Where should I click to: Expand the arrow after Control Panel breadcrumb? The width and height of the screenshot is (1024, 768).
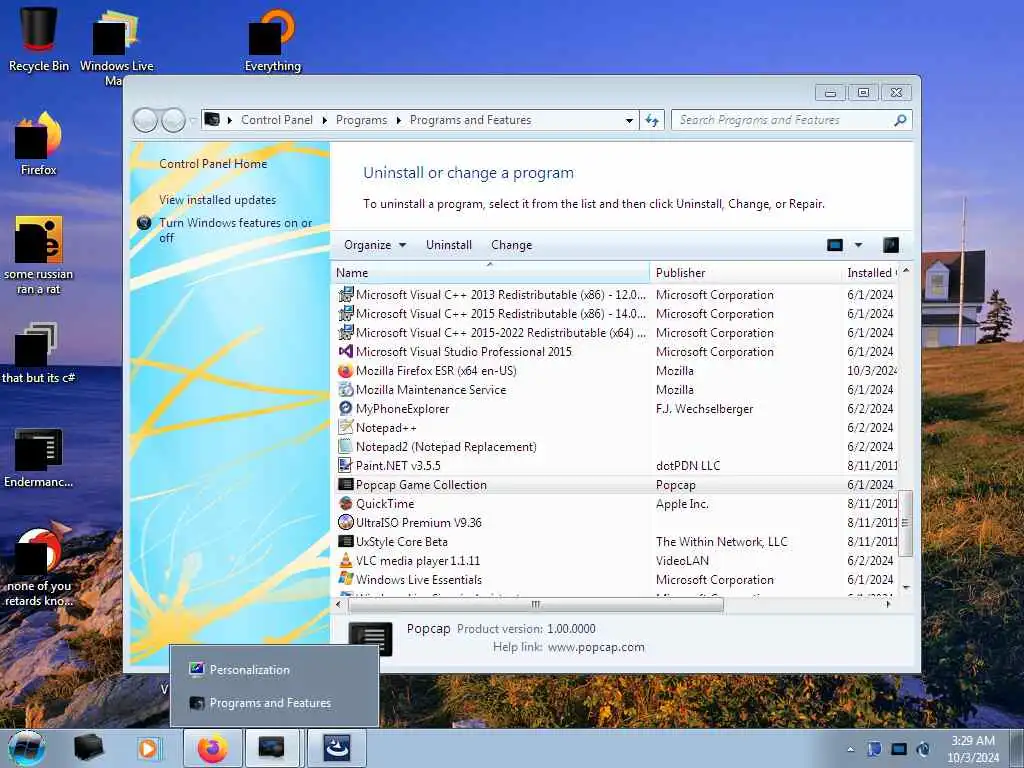(x=325, y=120)
